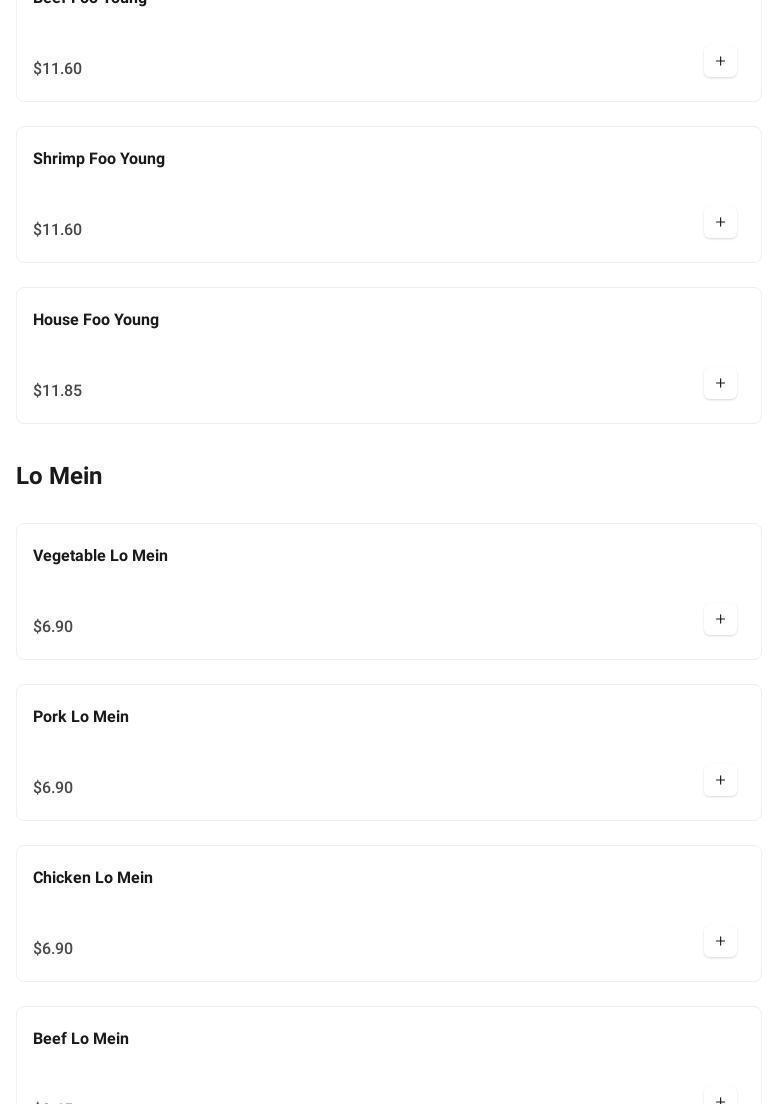View the Chicken Lo Mein item name

pyautogui.click(x=93, y=878)
